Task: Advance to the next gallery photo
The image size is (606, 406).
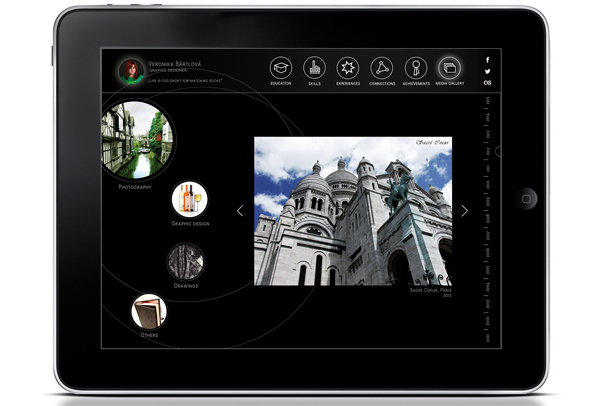Action: pyautogui.click(x=464, y=211)
